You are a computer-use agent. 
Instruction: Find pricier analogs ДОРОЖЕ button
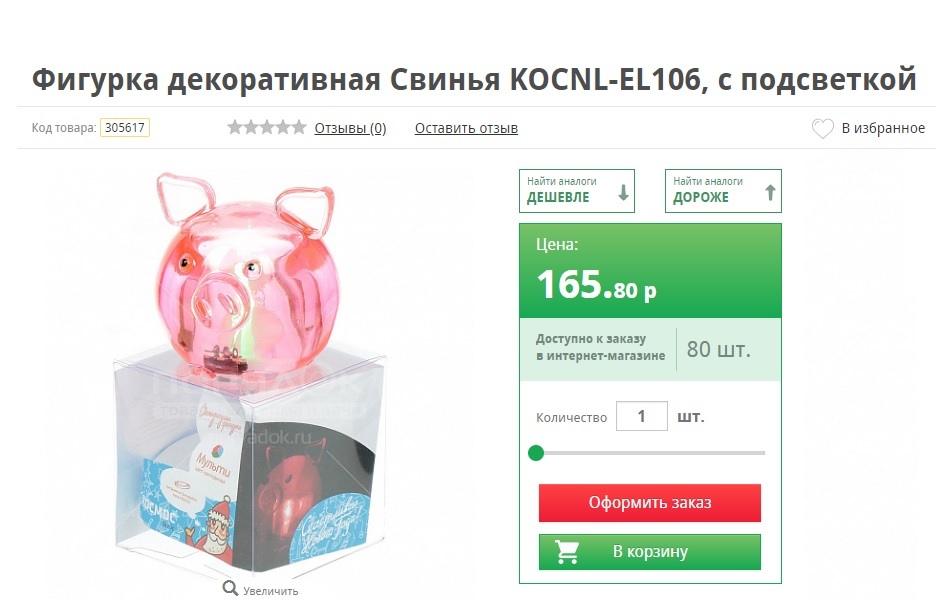(x=723, y=191)
